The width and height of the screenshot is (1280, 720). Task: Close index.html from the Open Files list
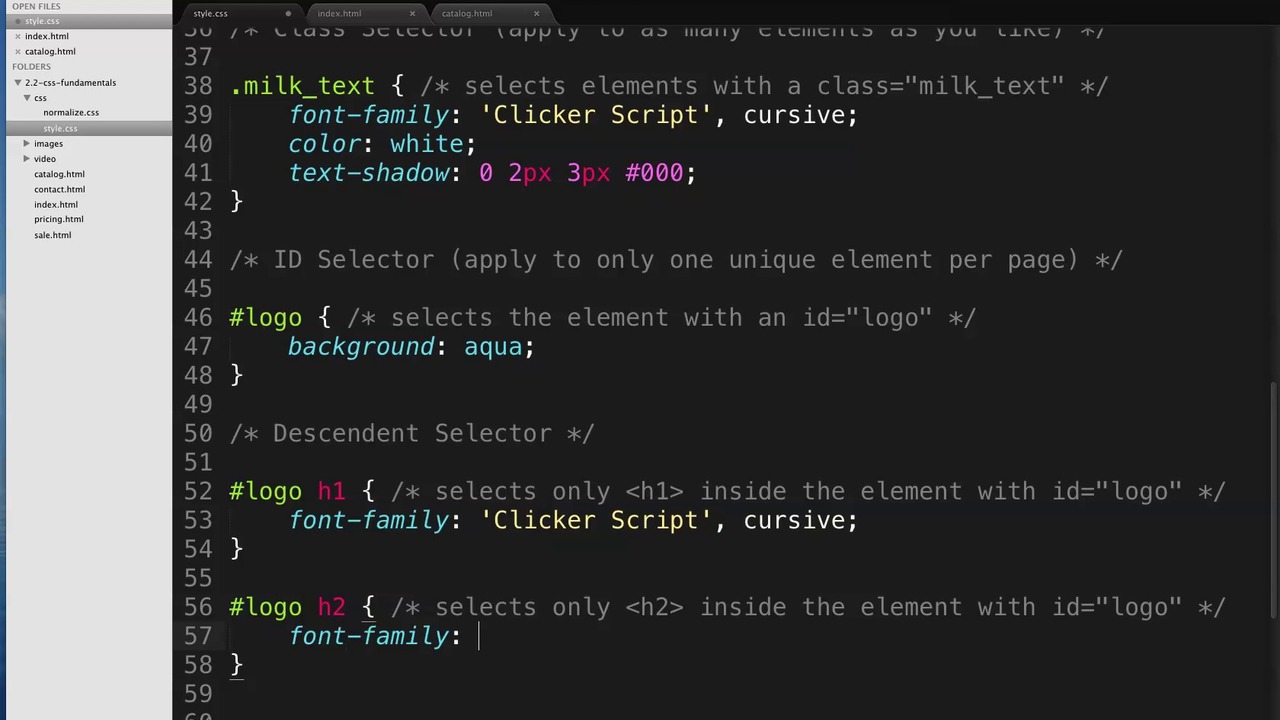[x=17, y=36]
